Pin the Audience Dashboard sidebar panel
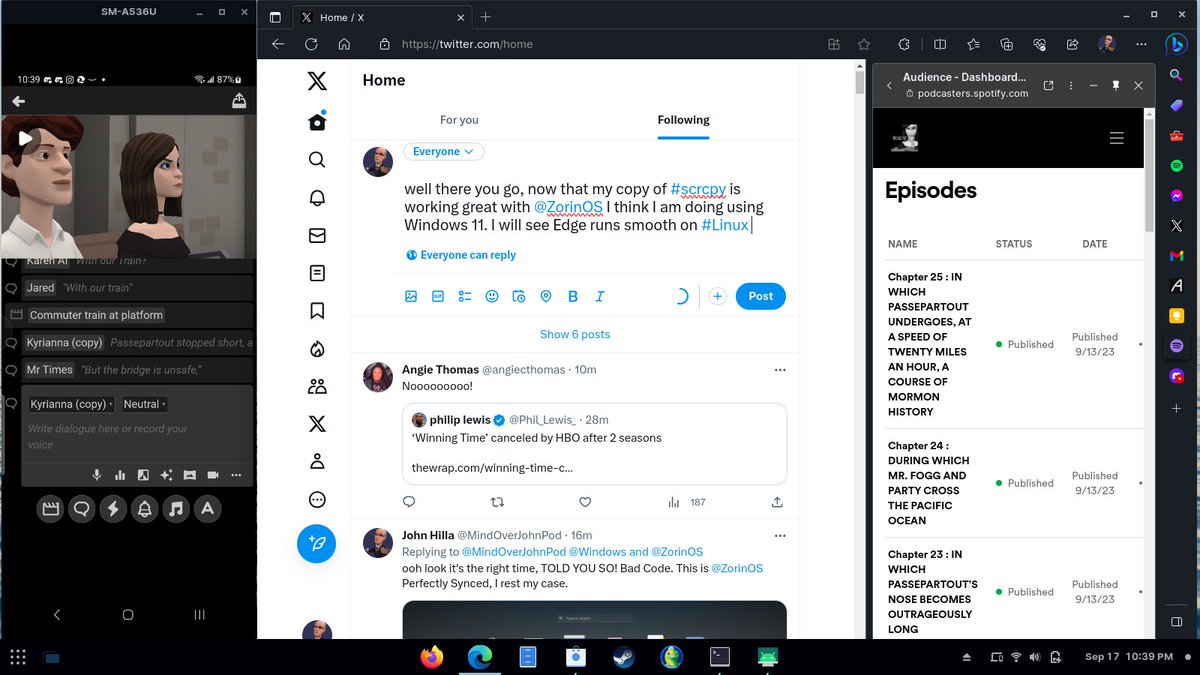 pyautogui.click(x=1115, y=85)
